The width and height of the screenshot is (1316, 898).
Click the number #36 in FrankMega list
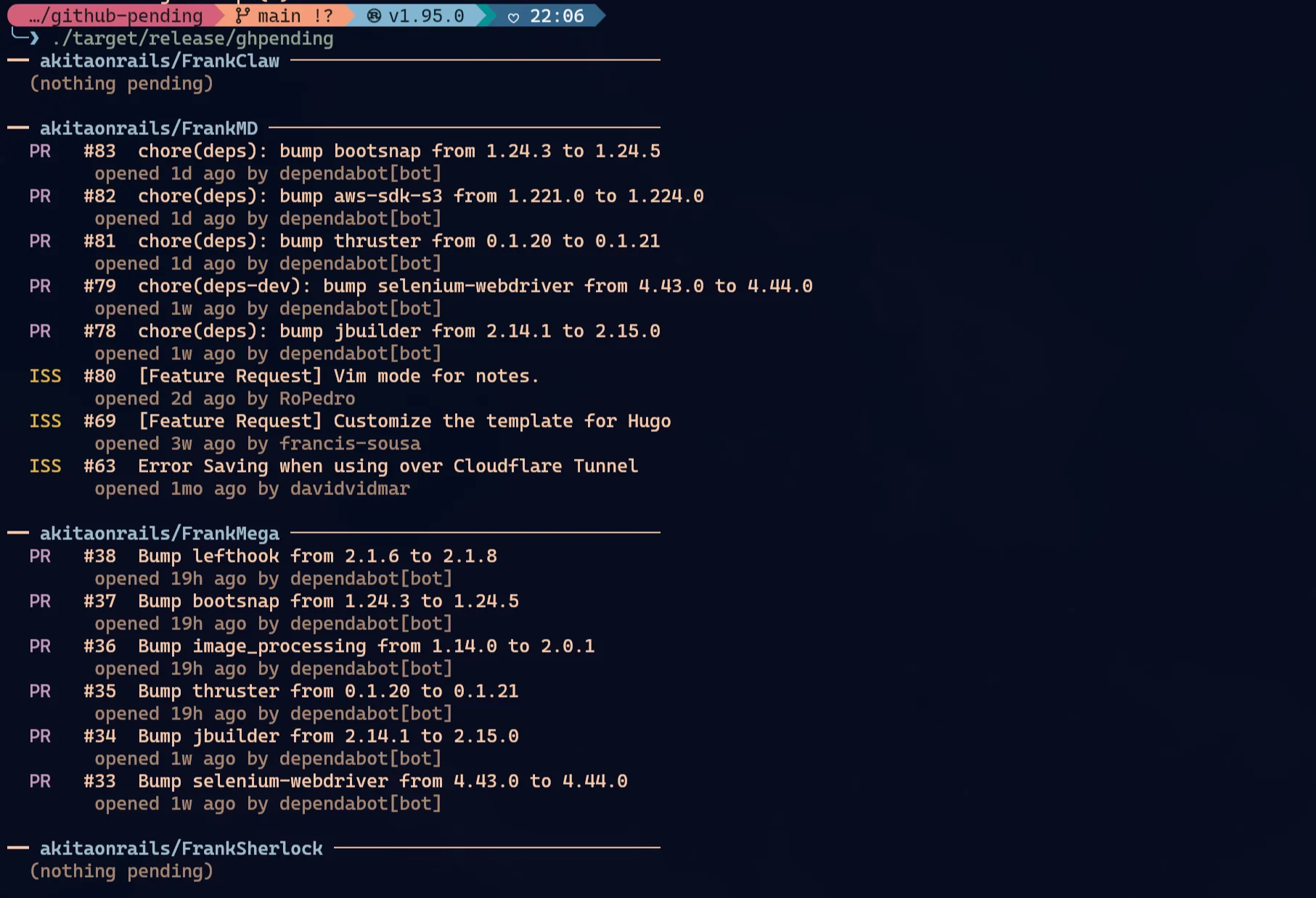99,646
